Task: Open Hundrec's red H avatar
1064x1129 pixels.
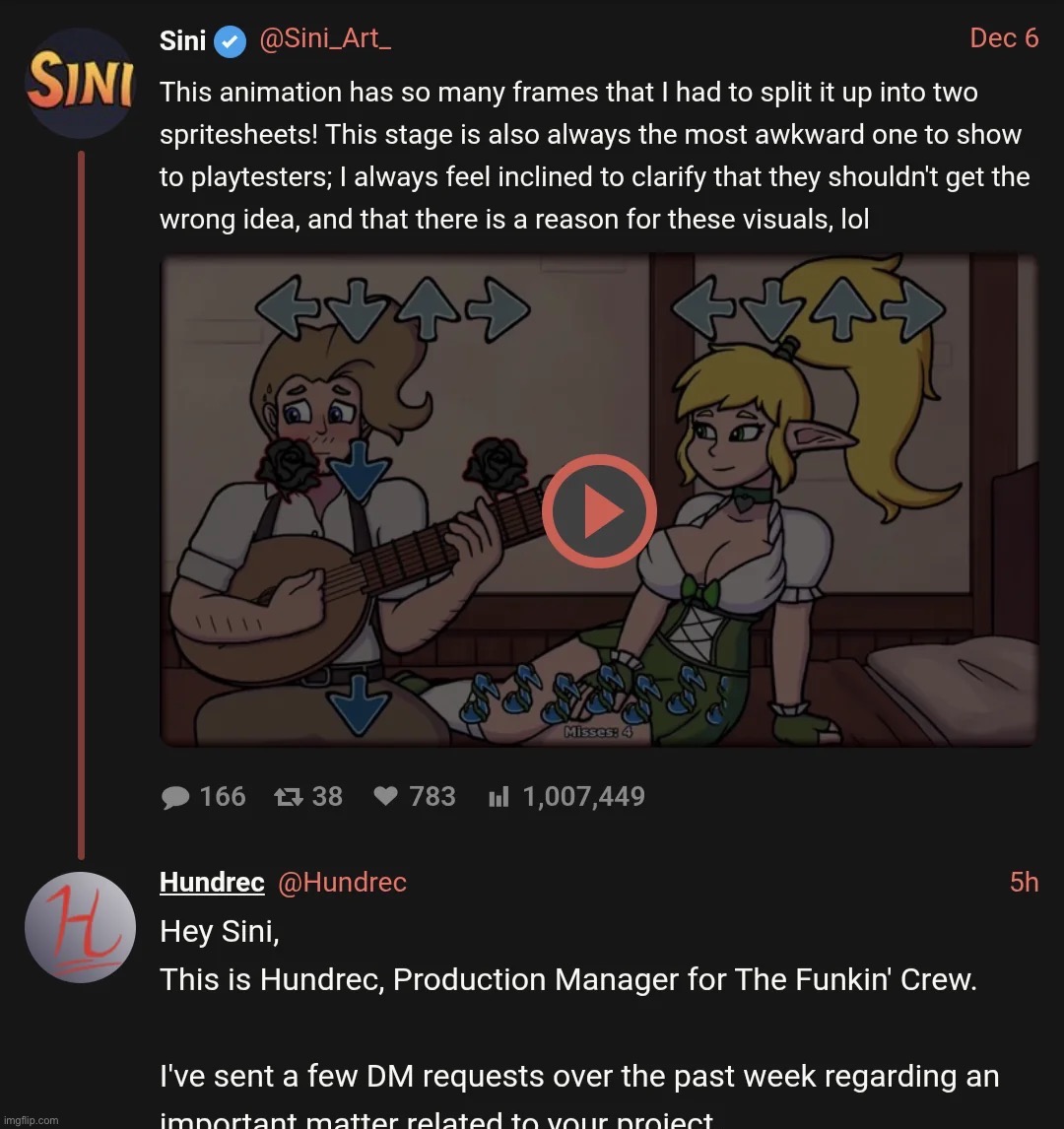Action: (x=79, y=927)
